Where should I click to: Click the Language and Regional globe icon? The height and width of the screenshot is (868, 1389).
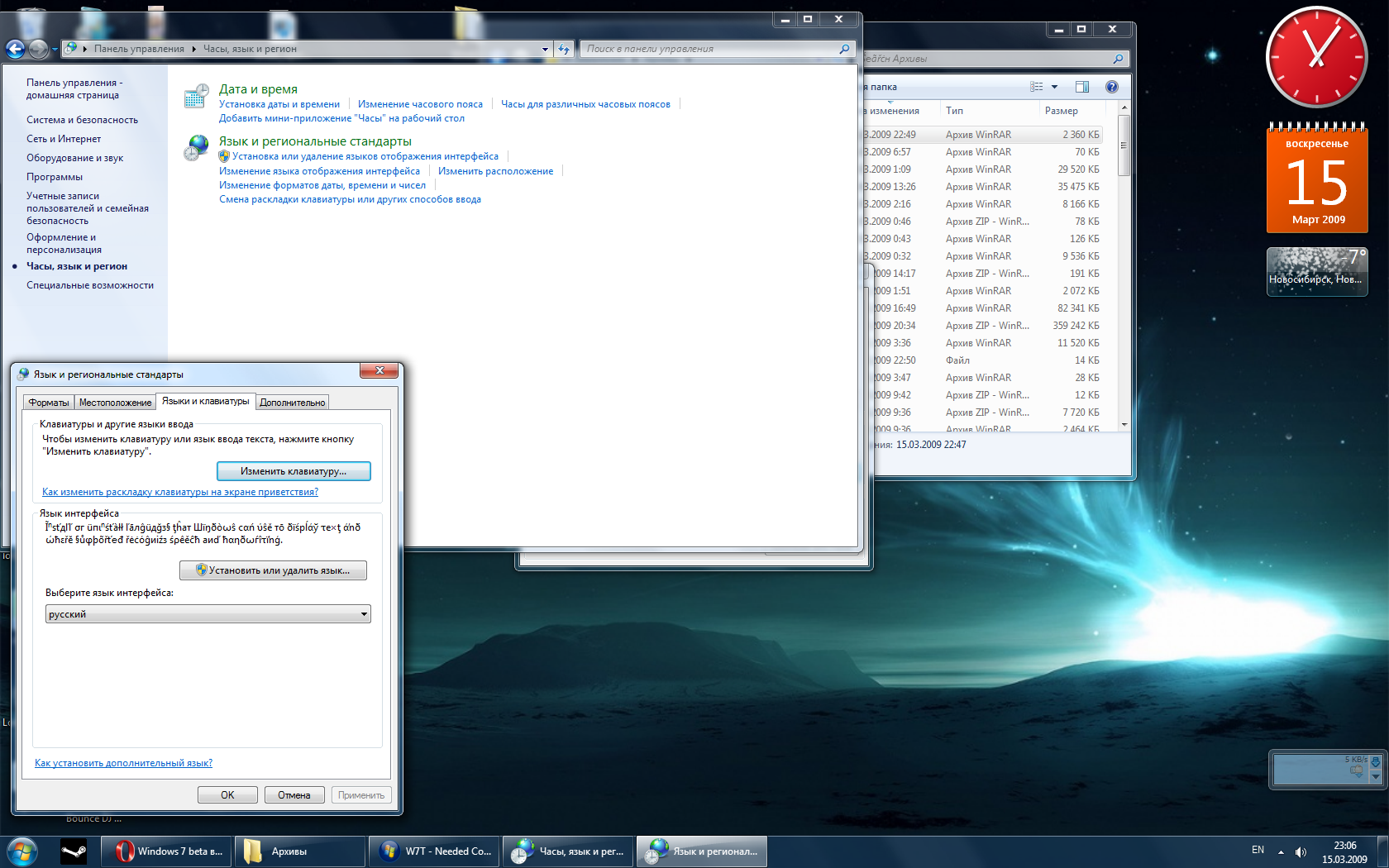(x=197, y=148)
